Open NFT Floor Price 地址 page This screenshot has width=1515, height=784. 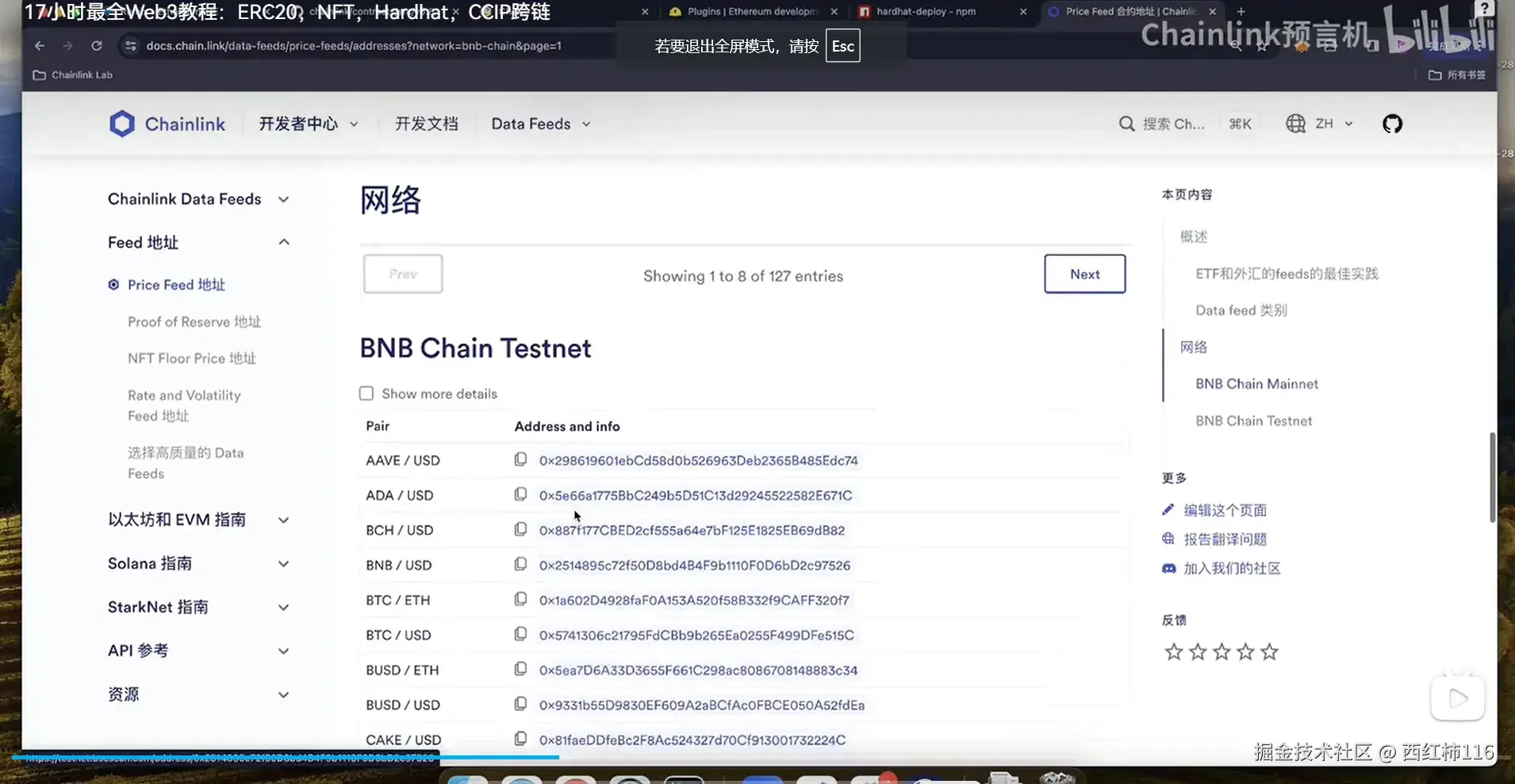[x=192, y=358]
